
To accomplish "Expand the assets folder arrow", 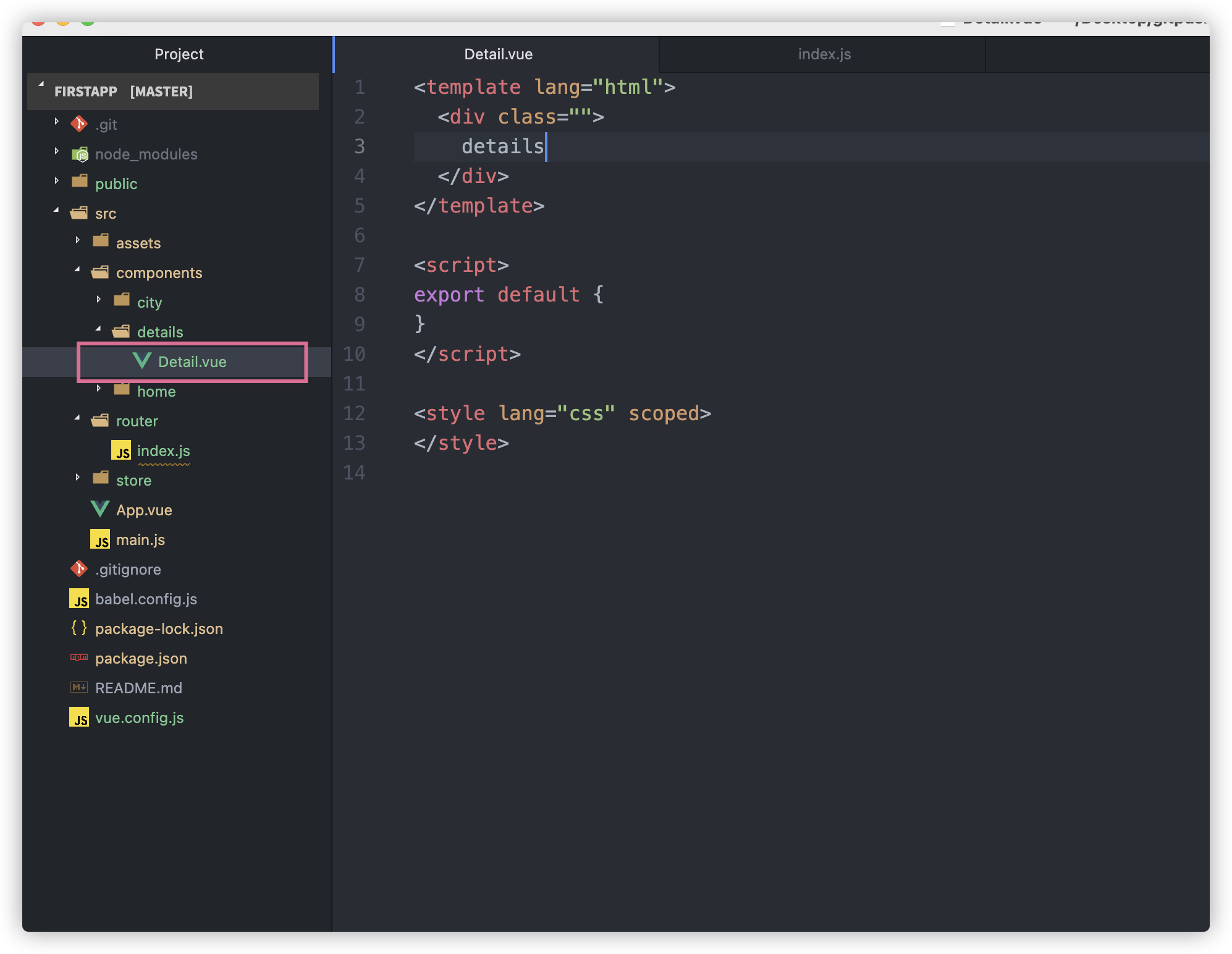I will [78, 240].
